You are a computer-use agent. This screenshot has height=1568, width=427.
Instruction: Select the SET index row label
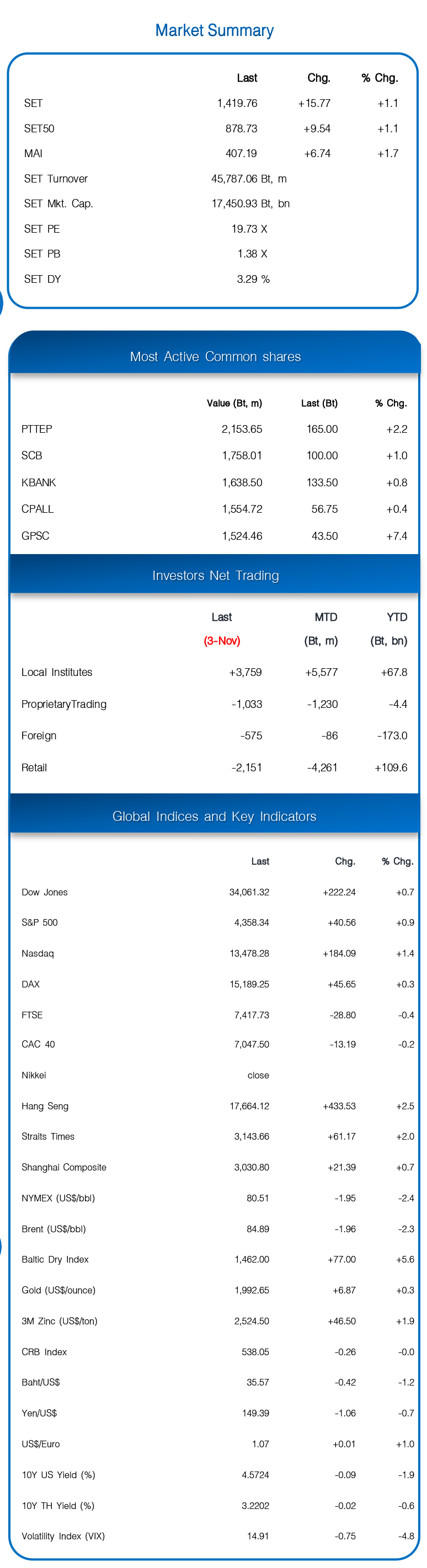(34, 103)
